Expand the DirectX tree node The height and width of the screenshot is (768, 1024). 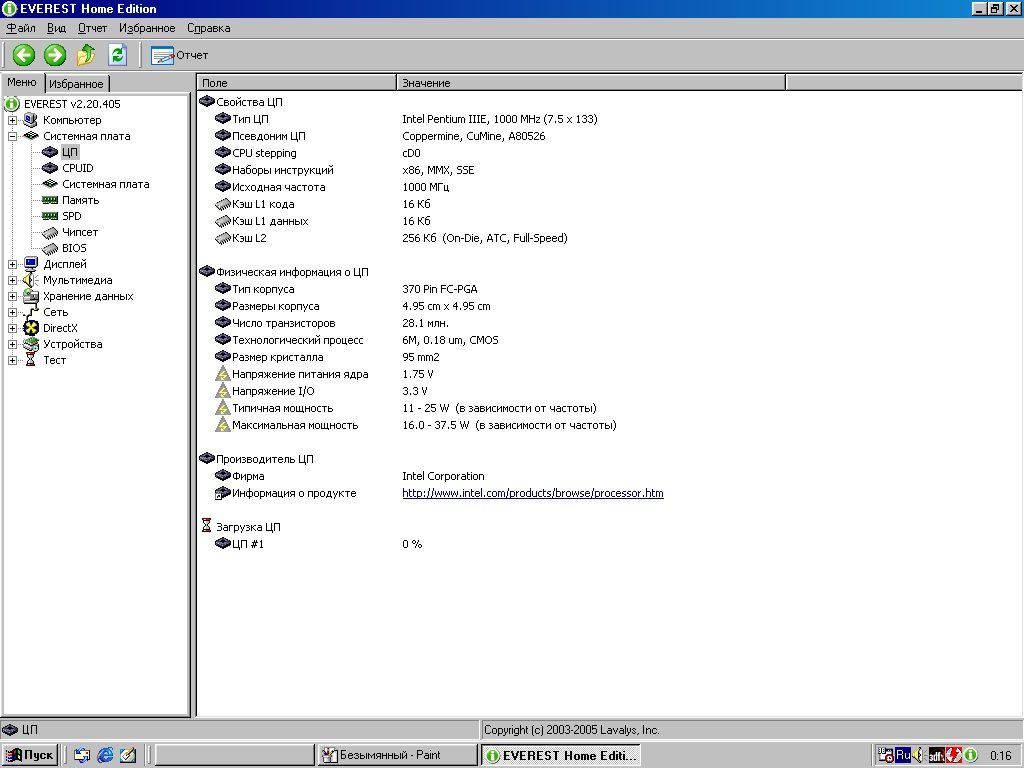coord(12,328)
